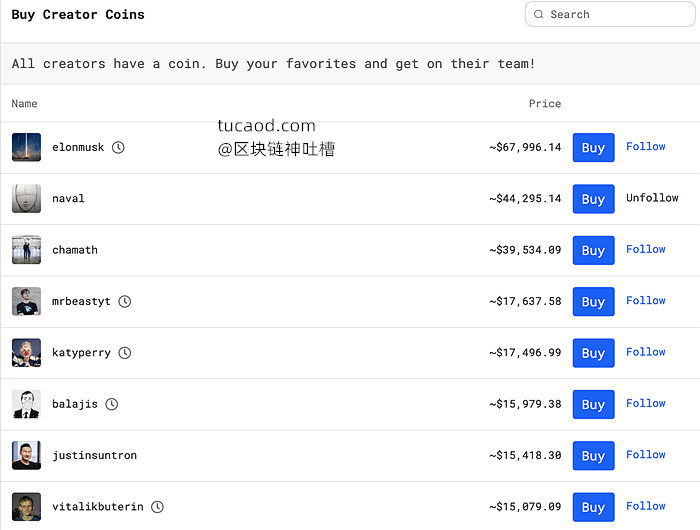Select the ~$67,996.14 price value
Screen dimensions: 700x530
coord(525,147)
